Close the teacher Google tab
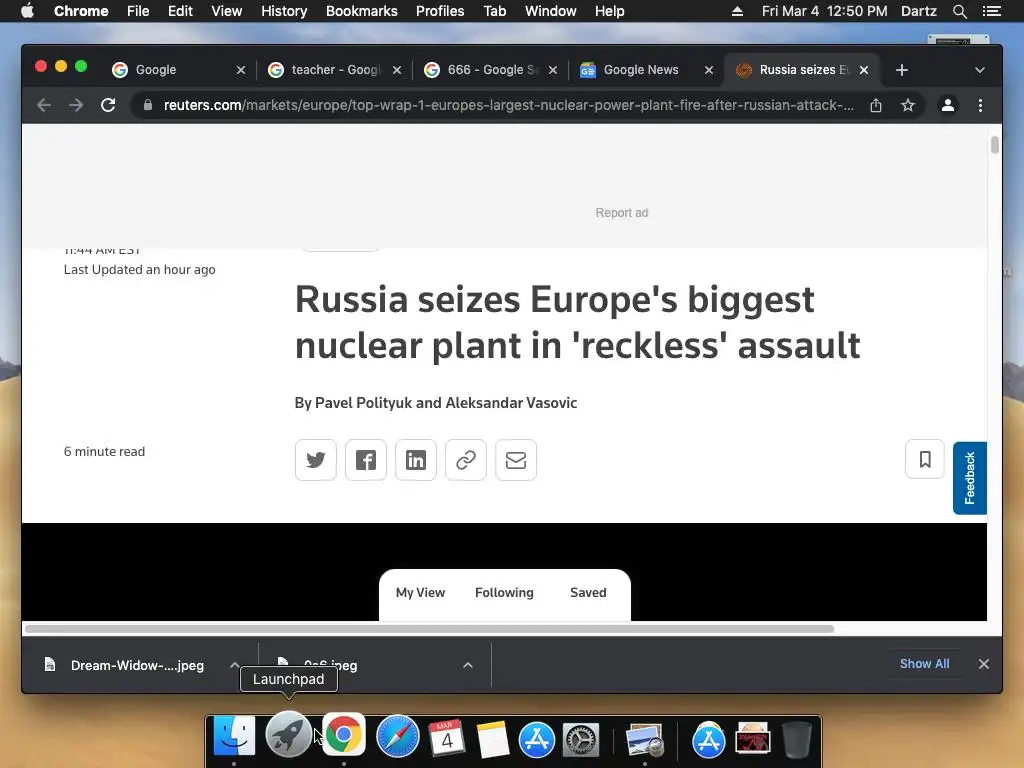1024x768 pixels. (x=396, y=70)
